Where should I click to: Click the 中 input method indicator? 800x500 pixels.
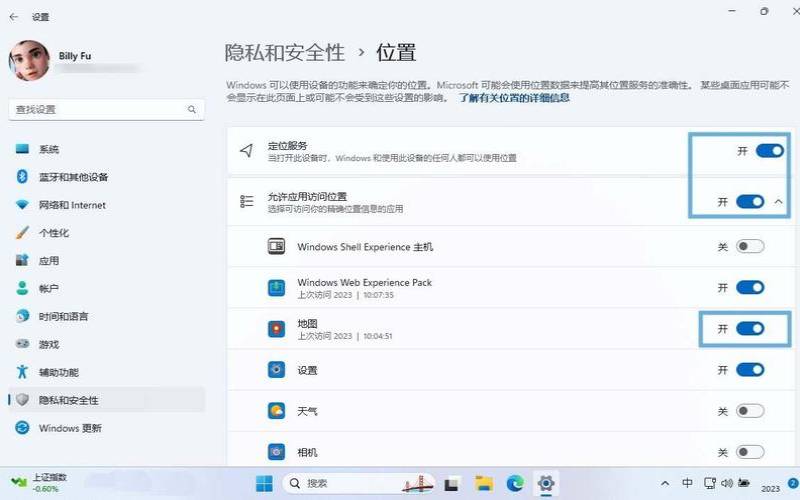click(x=687, y=483)
